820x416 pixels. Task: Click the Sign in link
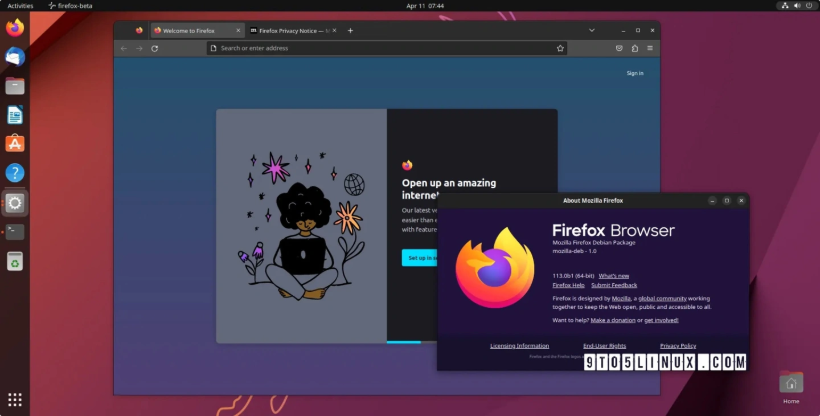tap(635, 73)
